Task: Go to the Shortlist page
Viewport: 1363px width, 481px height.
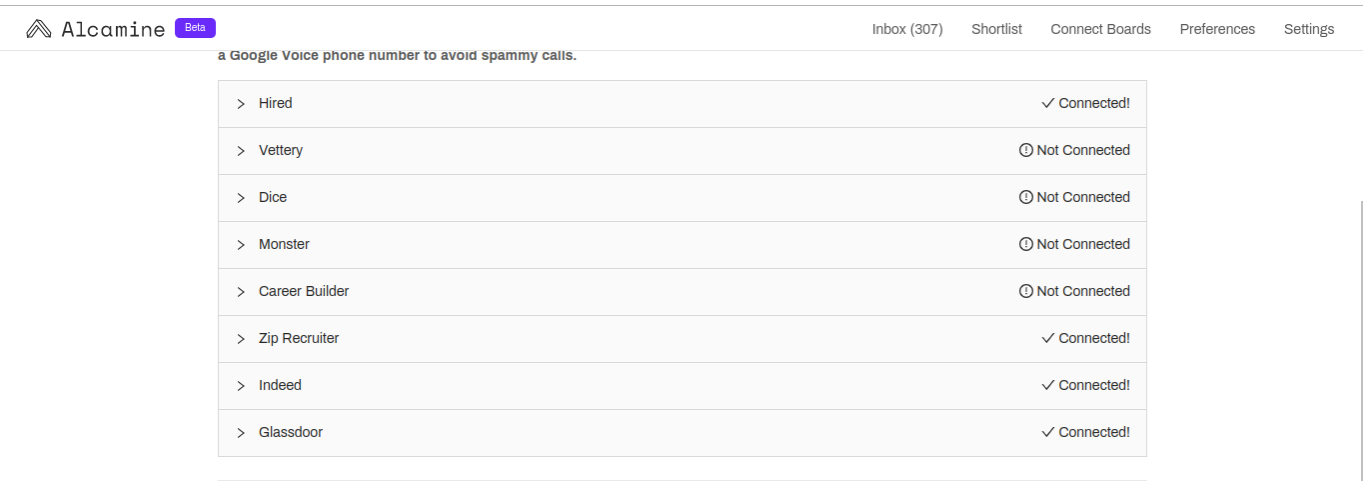Action: (x=996, y=29)
